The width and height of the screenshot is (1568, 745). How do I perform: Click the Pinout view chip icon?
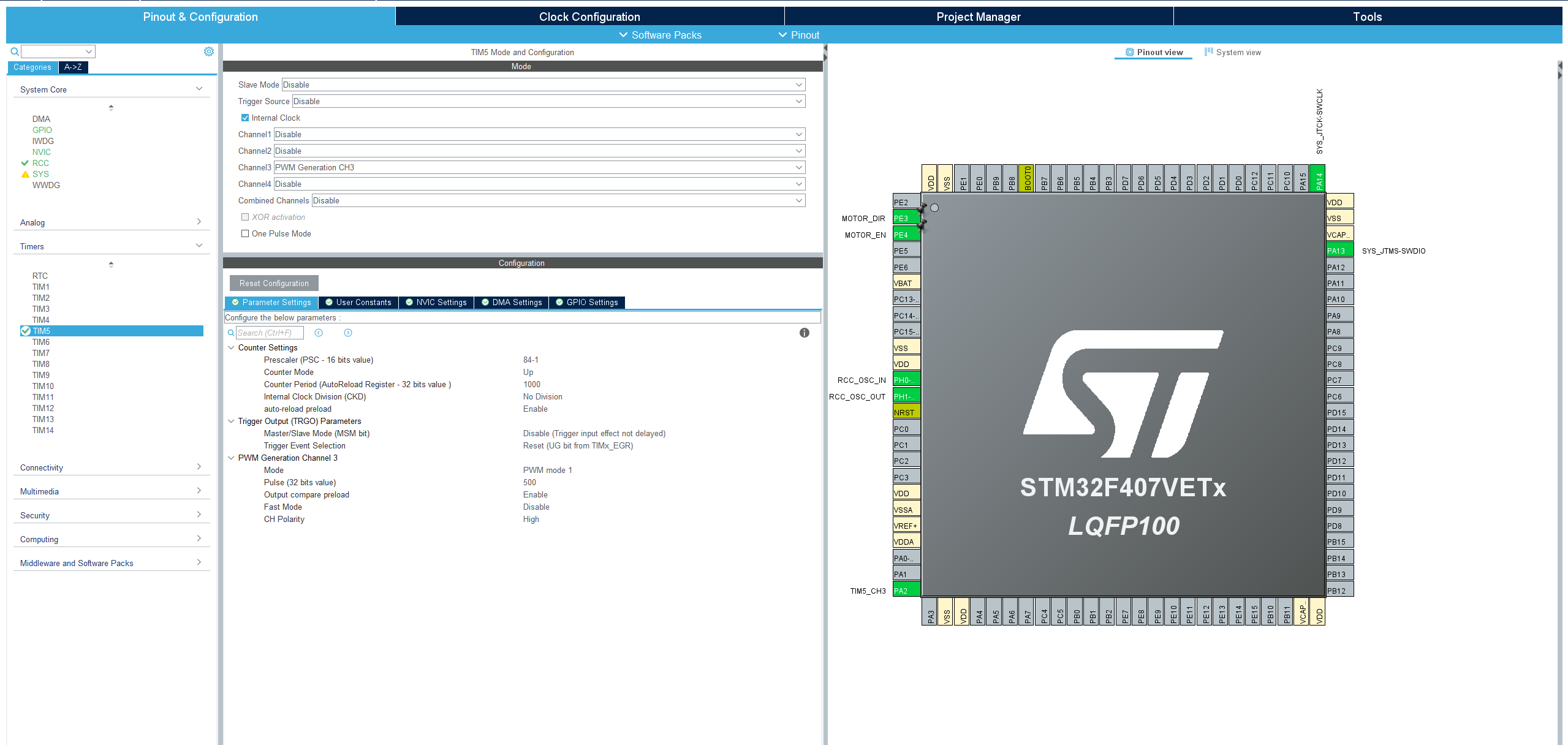[x=1130, y=52]
